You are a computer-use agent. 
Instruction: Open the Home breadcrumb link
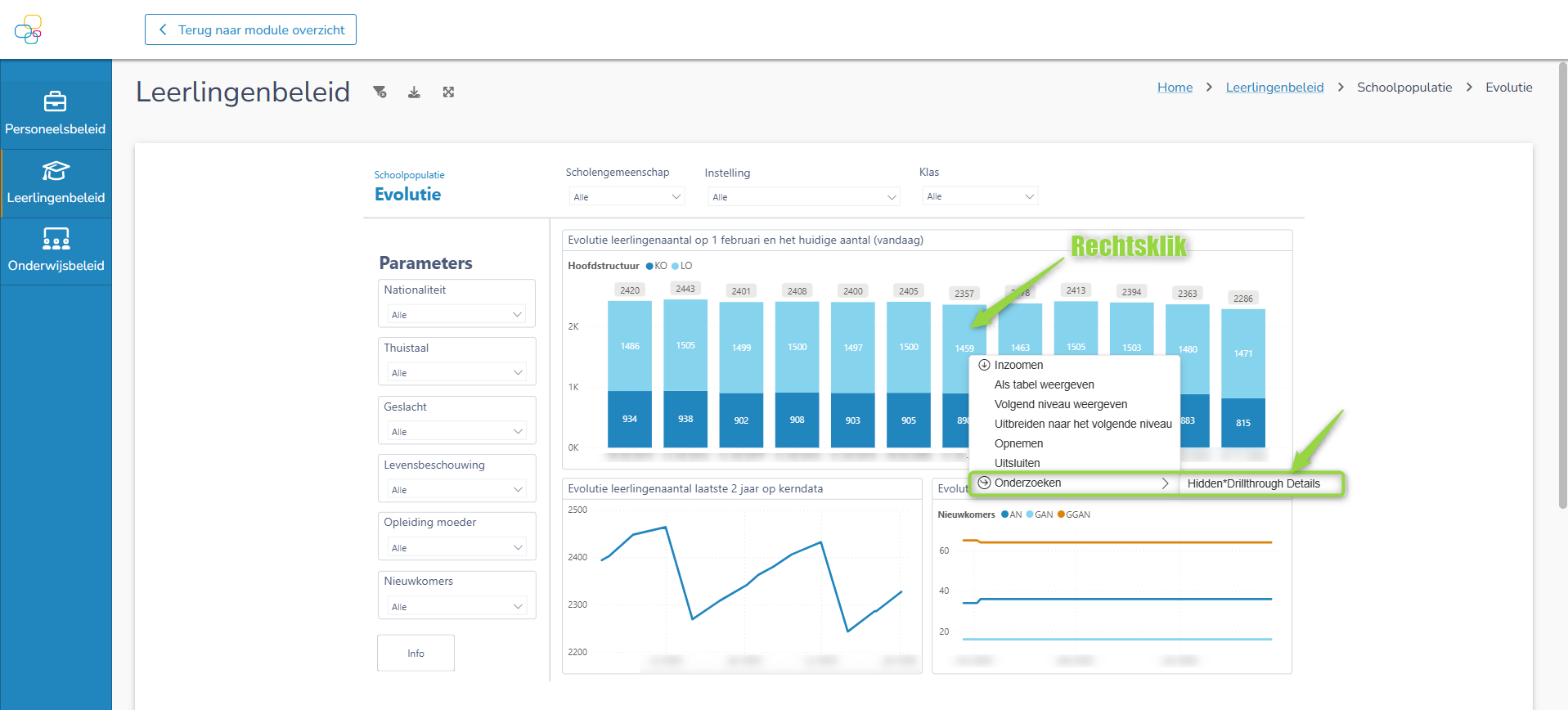[x=1175, y=88]
